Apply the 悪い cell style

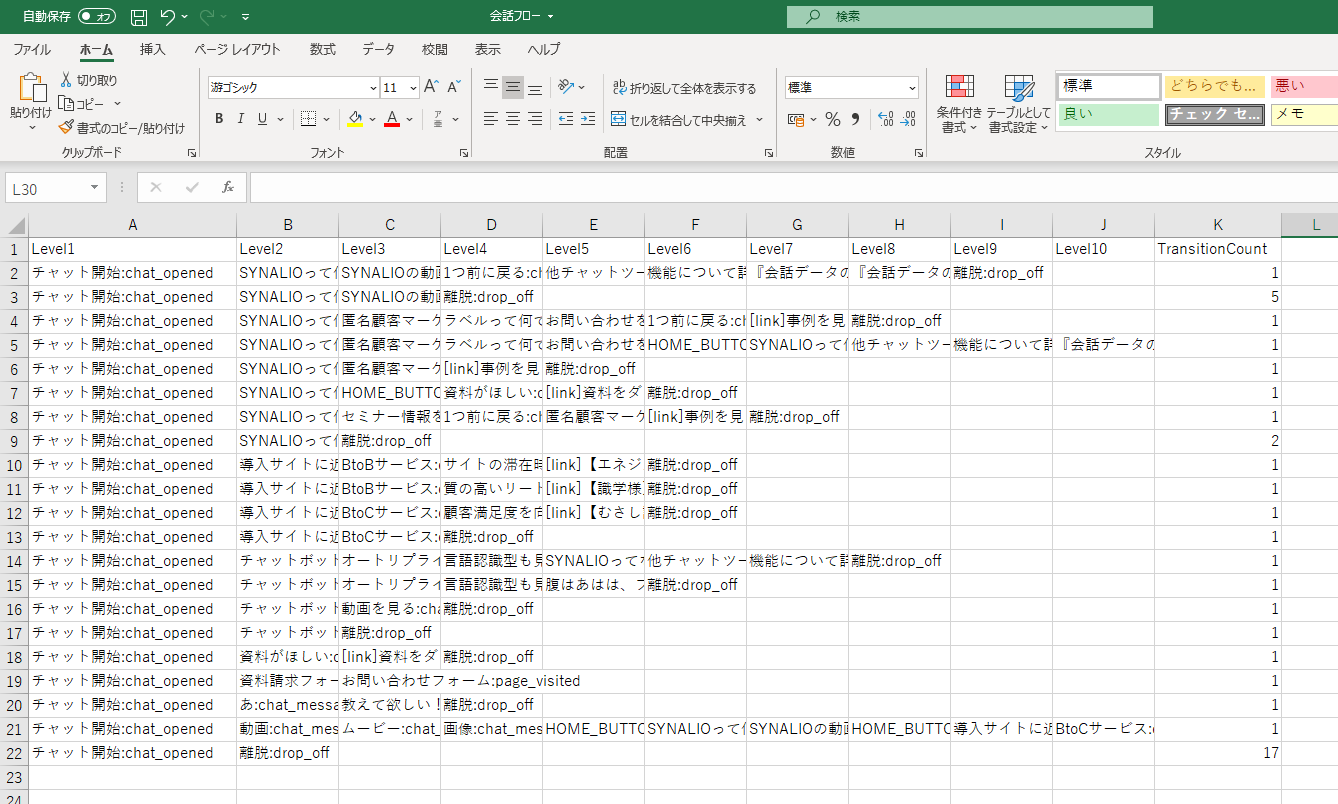pyautogui.click(x=1304, y=86)
